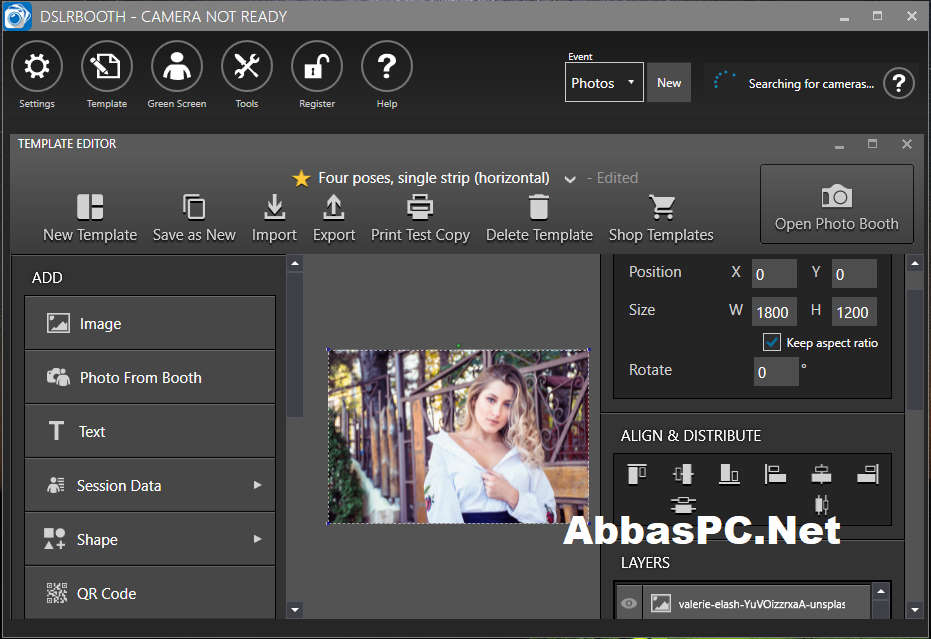This screenshot has width=931, height=639.
Task: Click the Rotate degrees input field
Action: point(776,372)
